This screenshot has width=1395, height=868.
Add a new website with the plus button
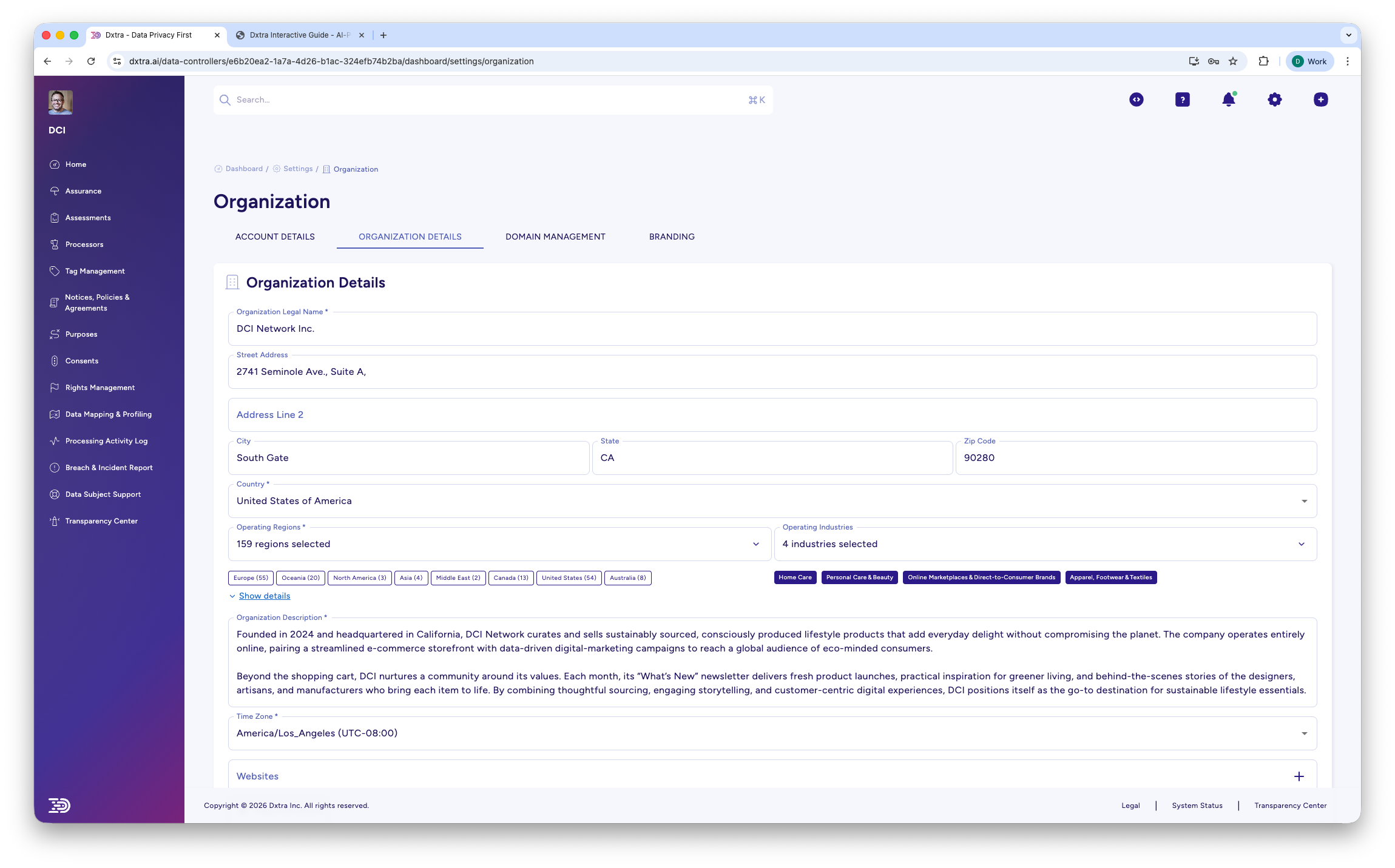click(x=1299, y=776)
